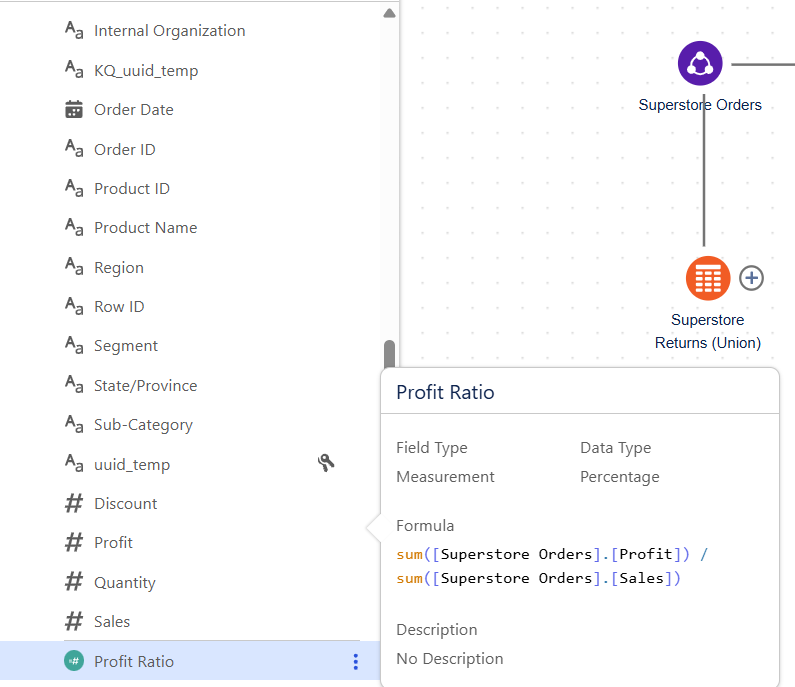Click the Description heading in the tooltip

(x=437, y=630)
